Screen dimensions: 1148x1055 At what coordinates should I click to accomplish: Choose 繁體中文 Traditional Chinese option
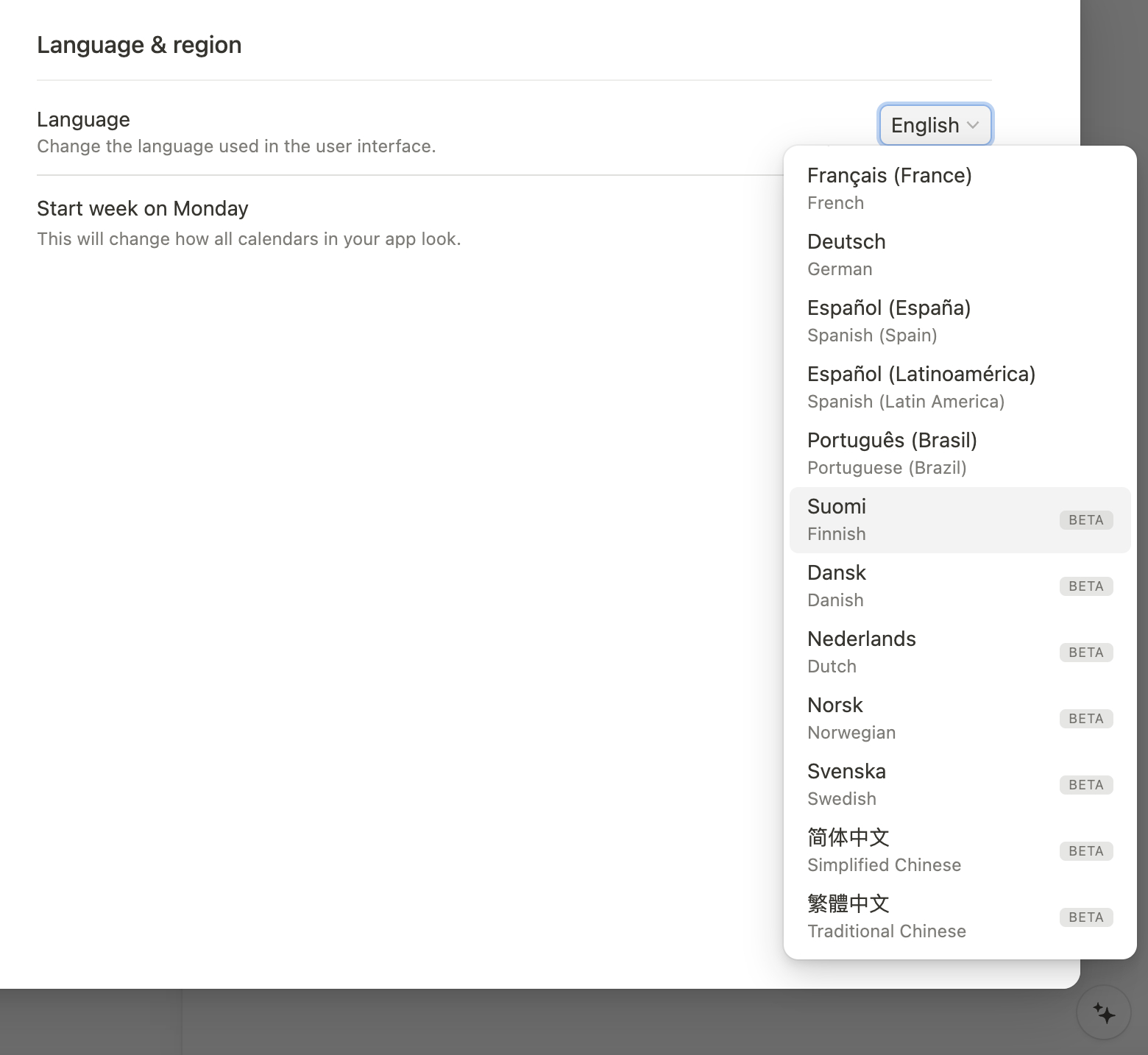click(960, 917)
